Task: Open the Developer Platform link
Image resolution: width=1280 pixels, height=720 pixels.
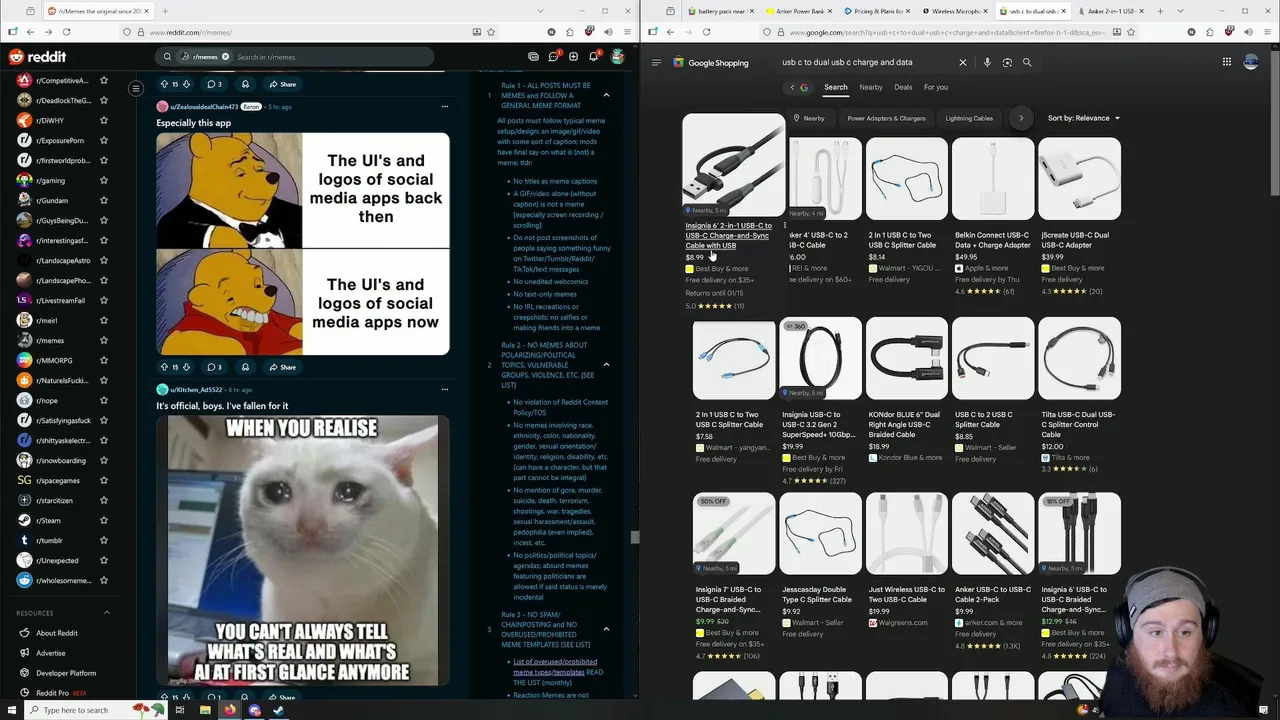Action: pyautogui.click(x=57, y=673)
